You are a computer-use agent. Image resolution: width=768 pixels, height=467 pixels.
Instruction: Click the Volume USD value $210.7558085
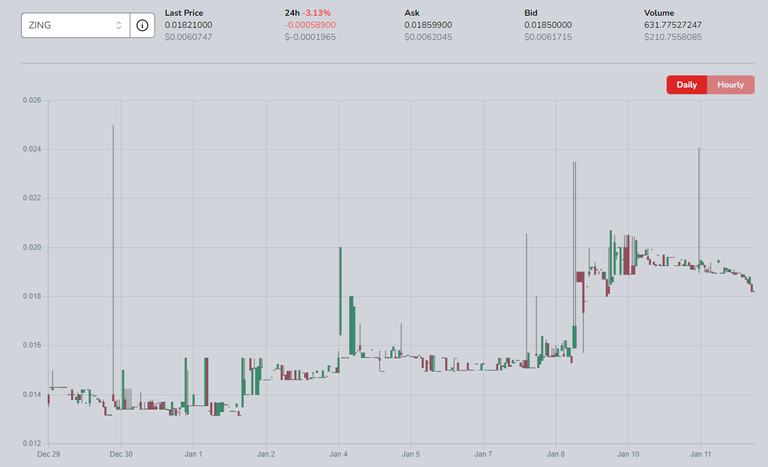[672, 37]
